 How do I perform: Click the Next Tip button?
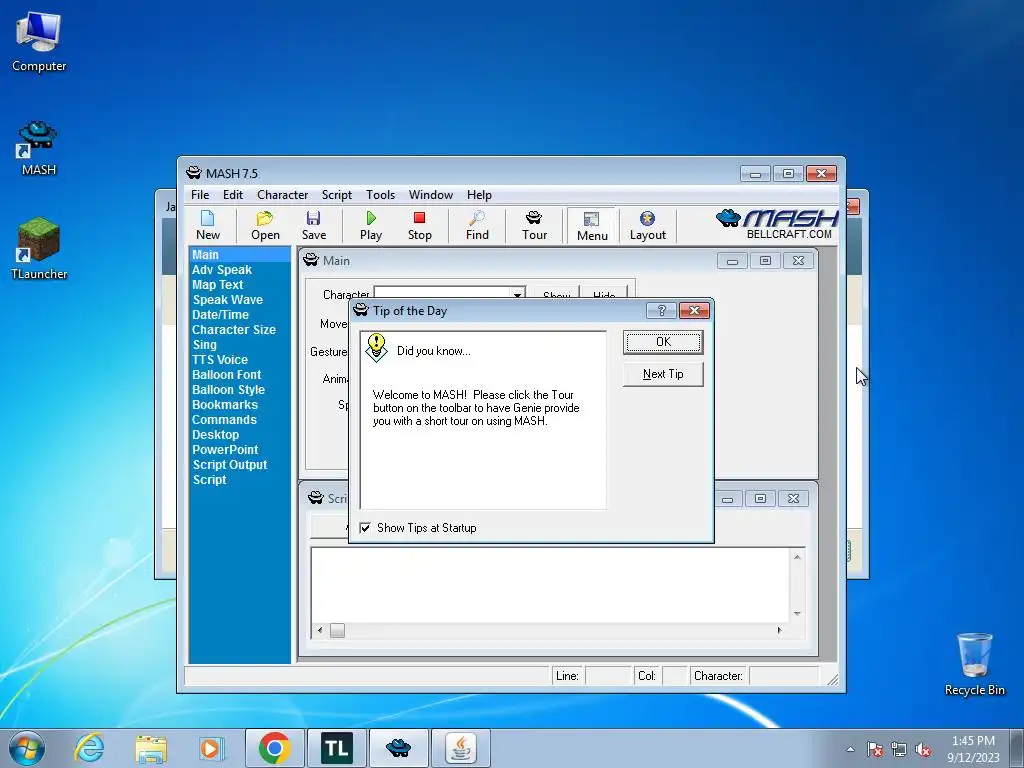coord(663,374)
